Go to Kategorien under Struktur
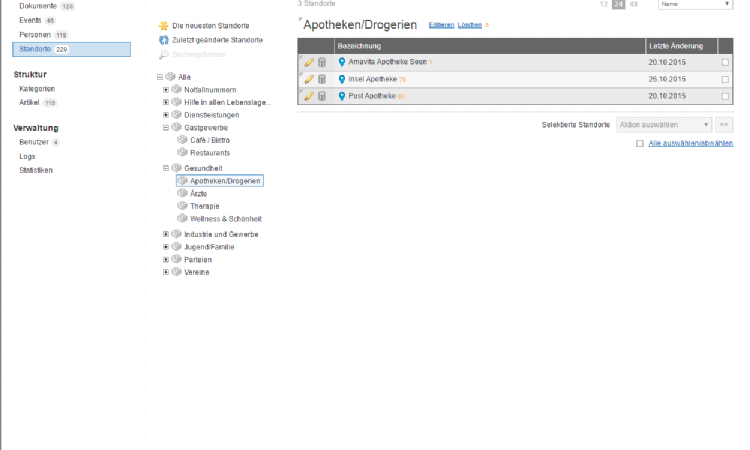 tap(37, 89)
